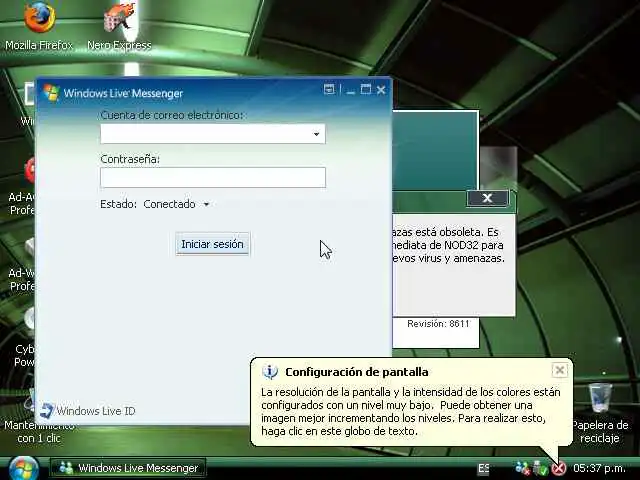
Task: Open the Estado Conectado dropdown
Action: (176, 204)
